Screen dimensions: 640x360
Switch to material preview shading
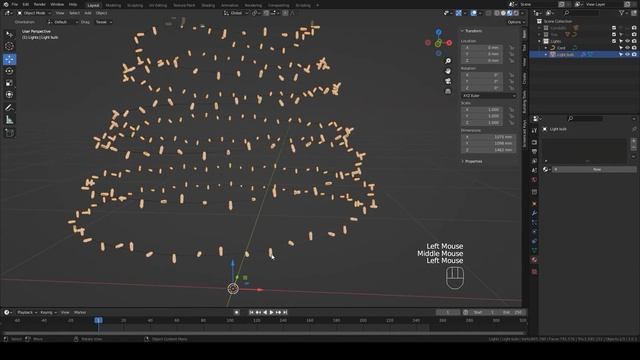(x=509, y=13)
